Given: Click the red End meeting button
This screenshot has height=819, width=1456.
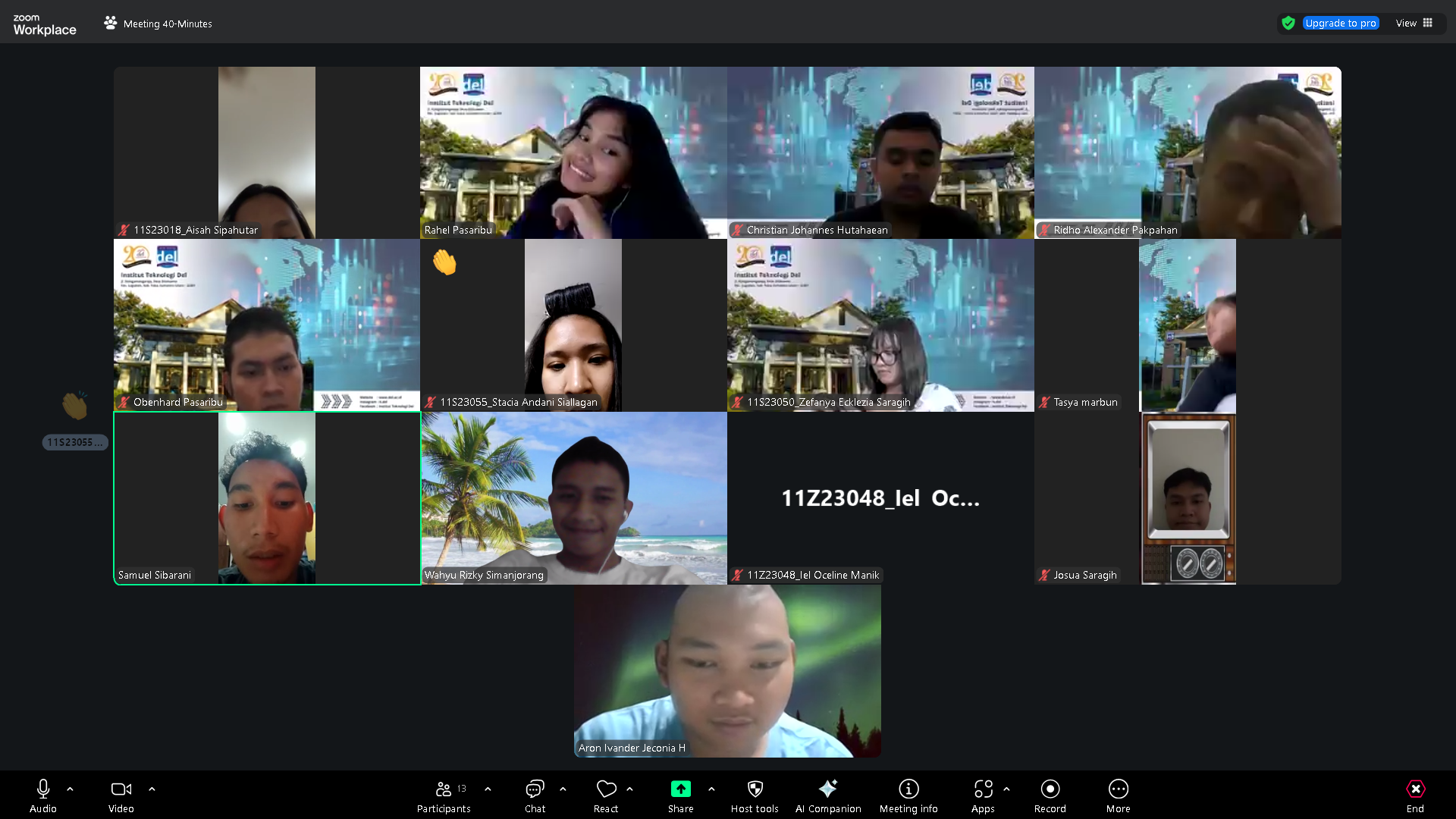Looking at the screenshot, I should pos(1415,789).
